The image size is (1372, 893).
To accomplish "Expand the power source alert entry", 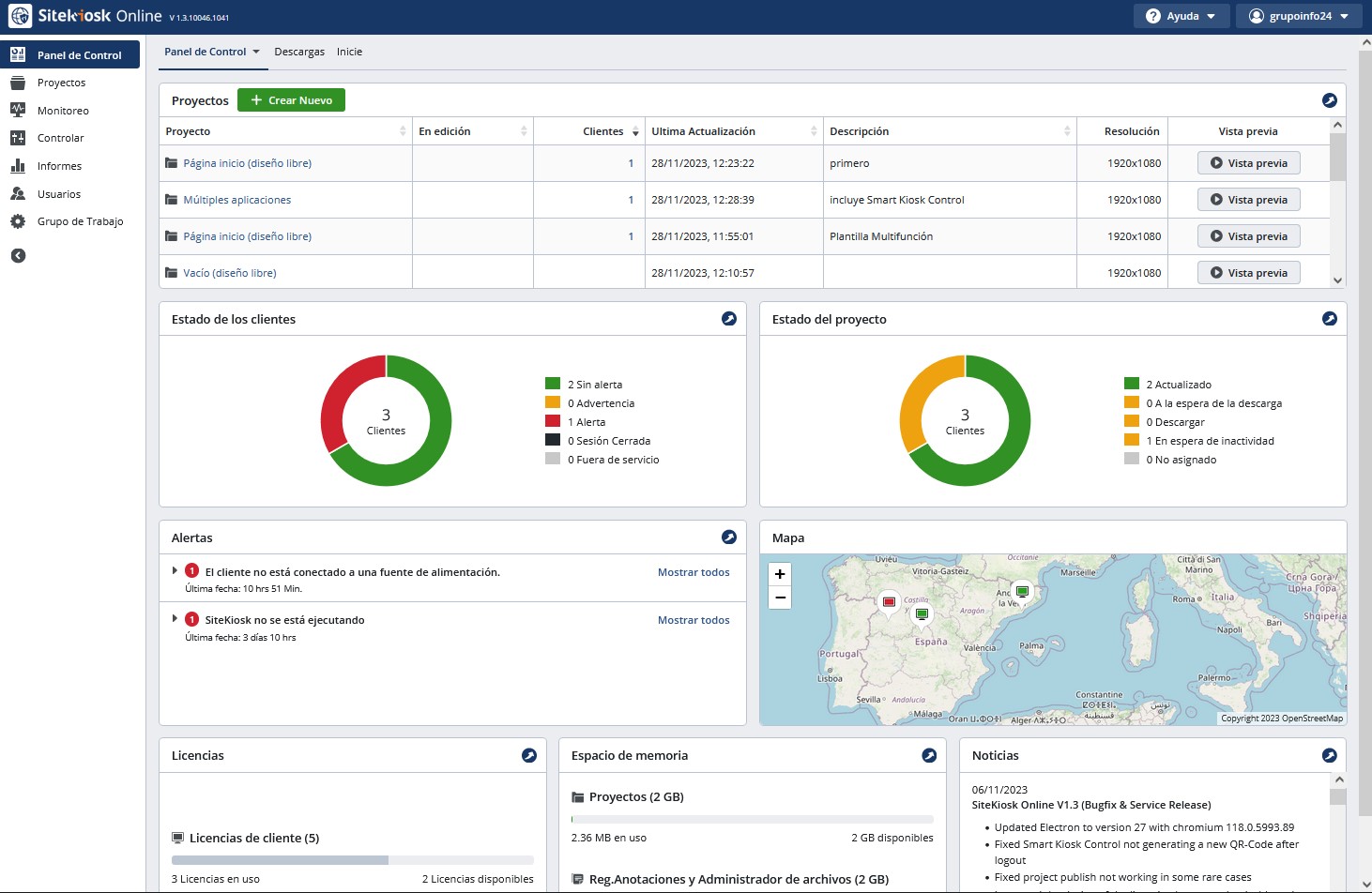I will coord(175,570).
